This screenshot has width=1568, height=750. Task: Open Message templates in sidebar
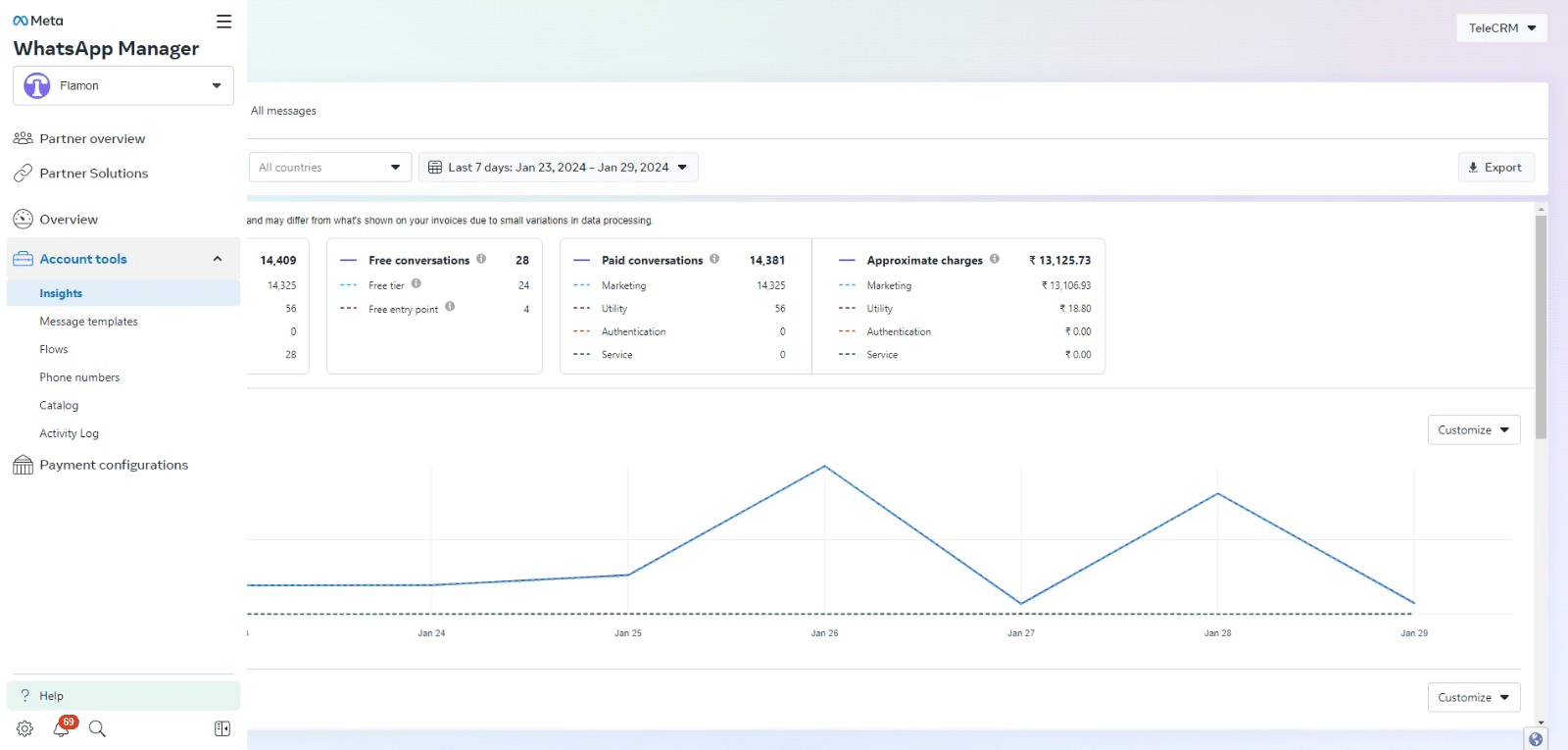coord(88,322)
